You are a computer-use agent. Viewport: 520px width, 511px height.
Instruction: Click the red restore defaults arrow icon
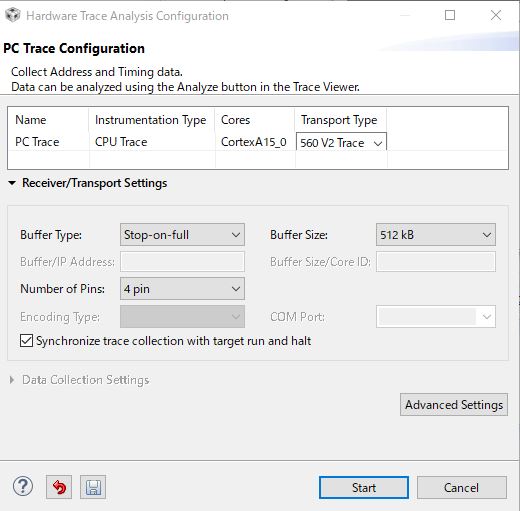pos(59,487)
